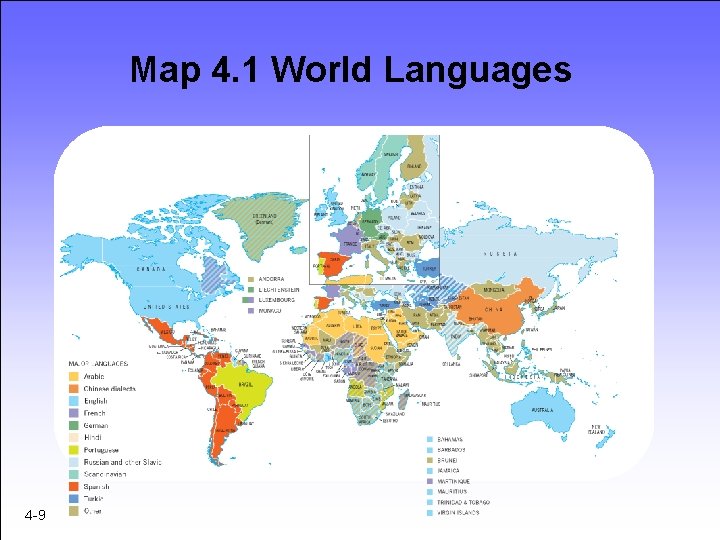The width and height of the screenshot is (720, 540).
Task: Click the English light blue legend swatch
Action: pyautogui.click(x=73, y=401)
